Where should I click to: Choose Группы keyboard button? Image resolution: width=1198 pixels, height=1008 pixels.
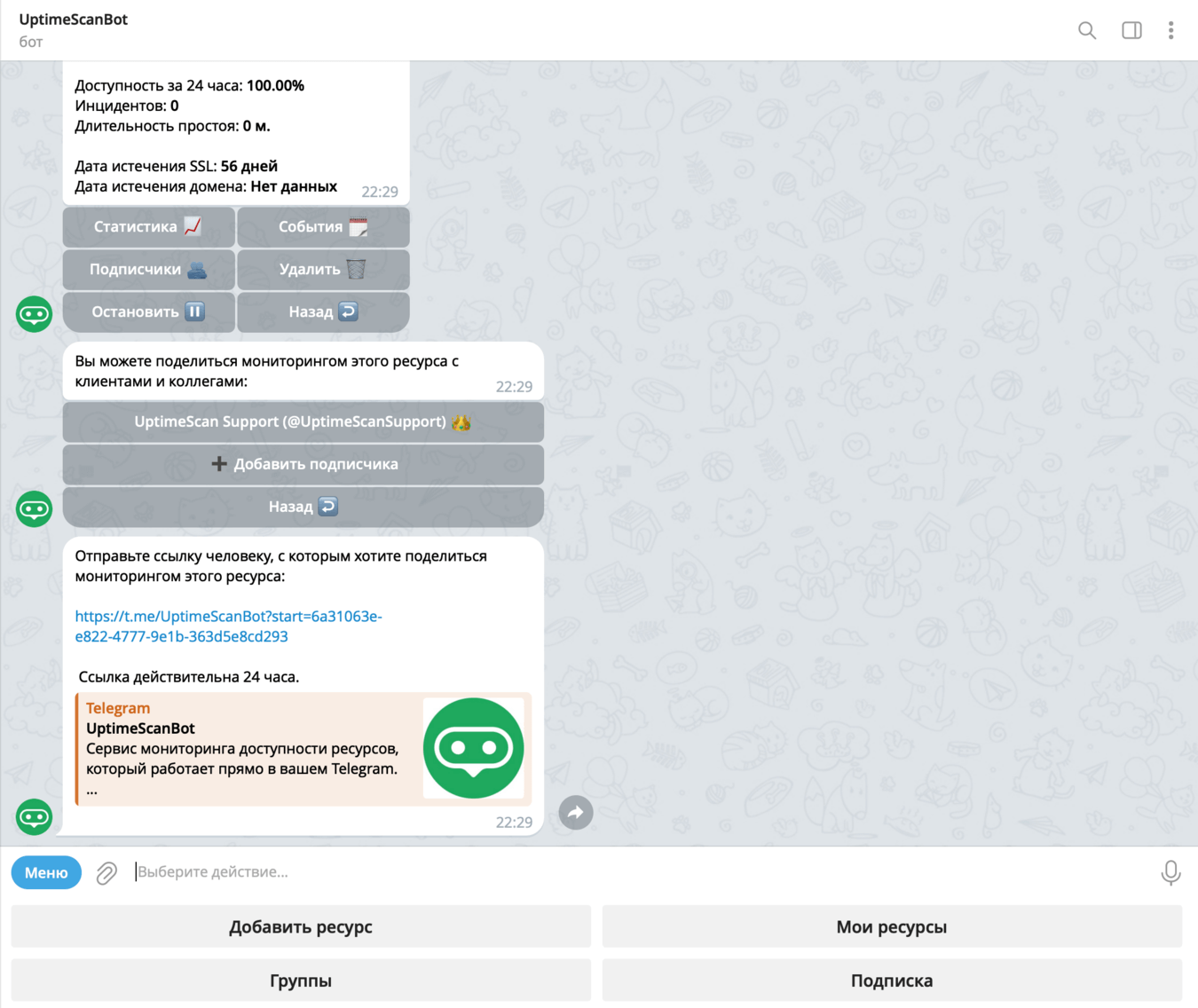click(301, 980)
